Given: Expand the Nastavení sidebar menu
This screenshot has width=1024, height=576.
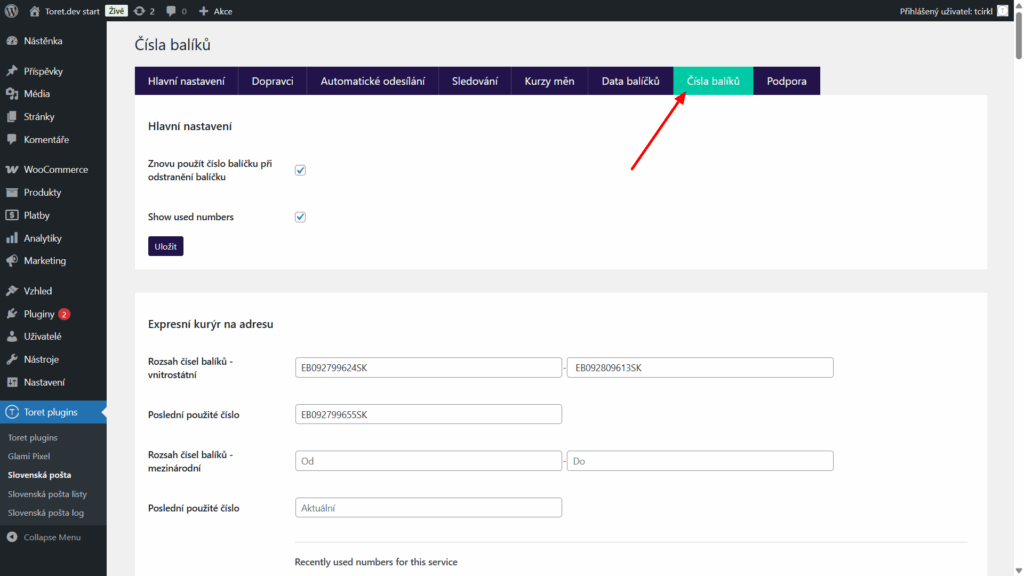Looking at the screenshot, I should pos(44,383).
